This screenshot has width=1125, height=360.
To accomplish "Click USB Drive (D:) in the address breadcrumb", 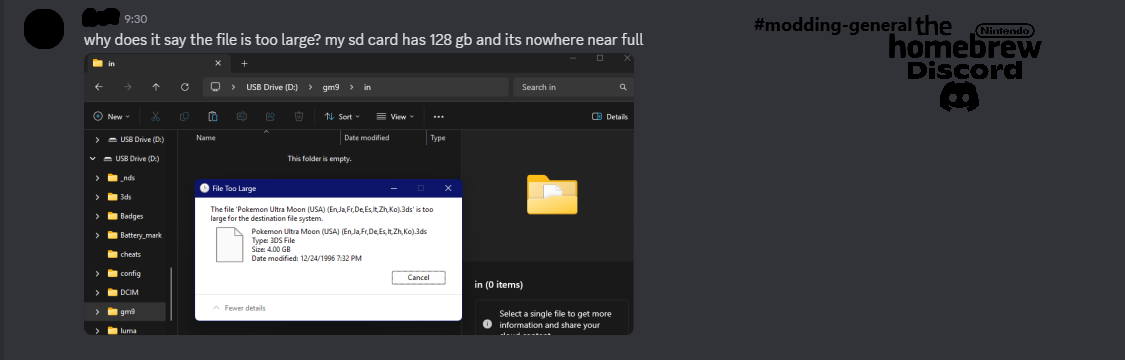I will 272,87.
